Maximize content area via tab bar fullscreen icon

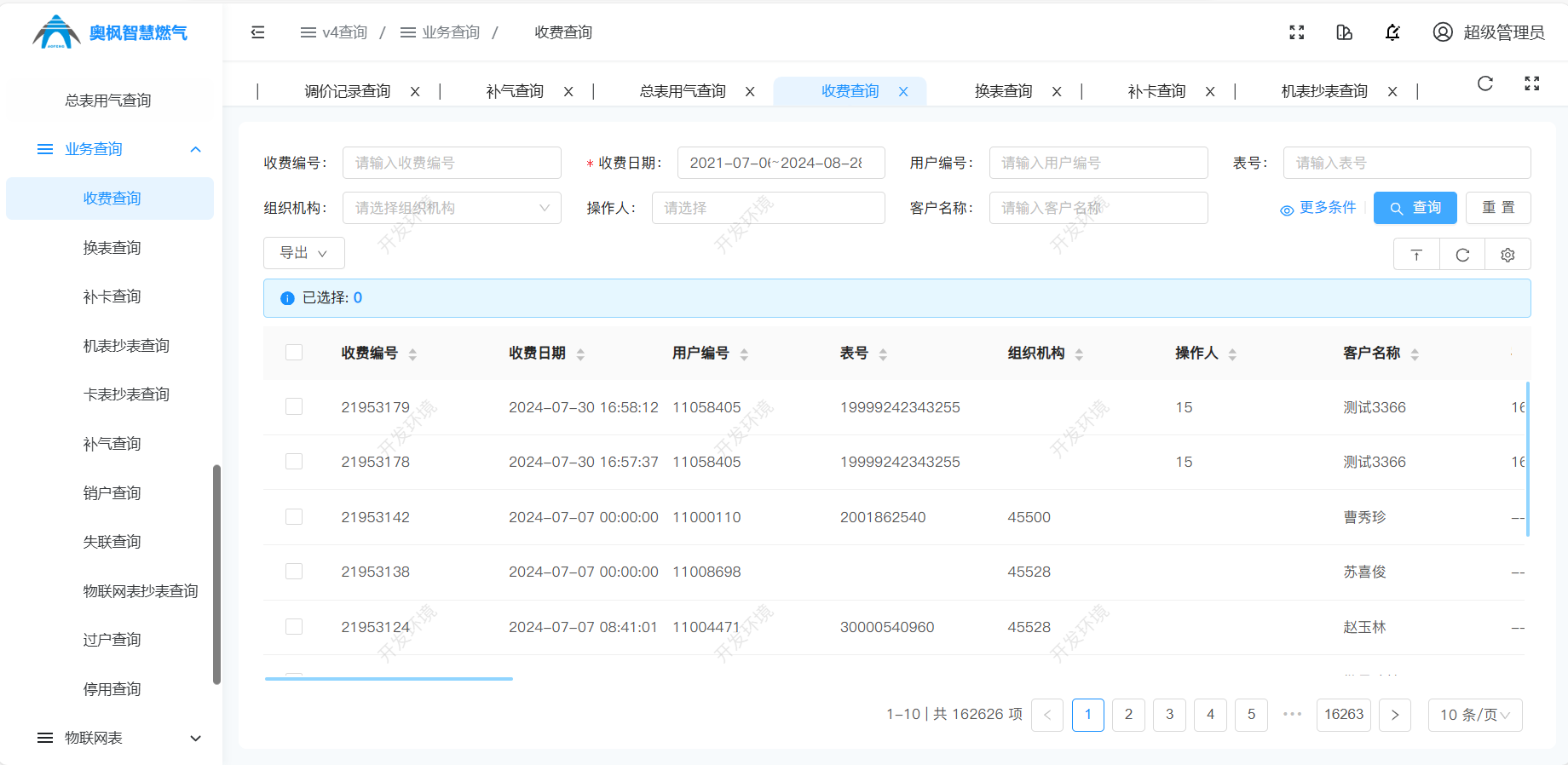1532,83
